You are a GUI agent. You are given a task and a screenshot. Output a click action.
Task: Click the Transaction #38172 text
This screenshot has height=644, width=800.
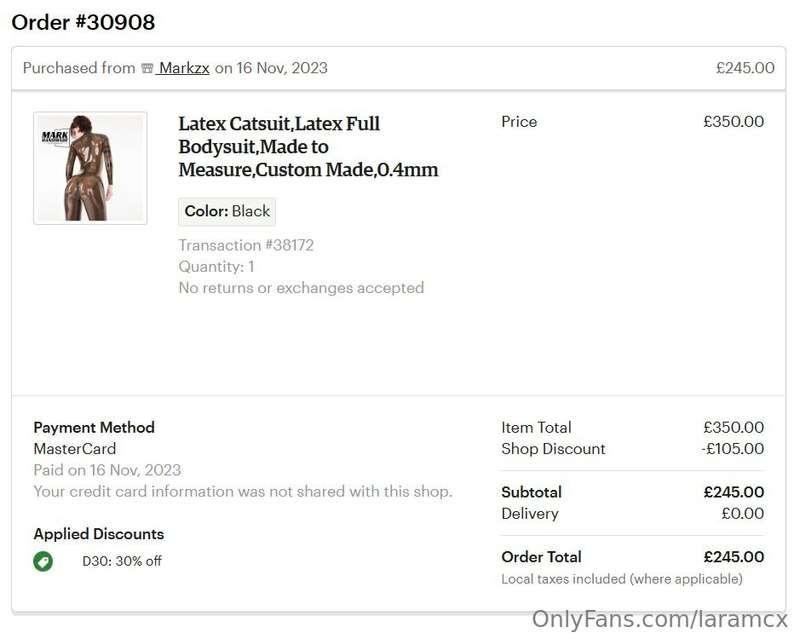pos(246,245)
